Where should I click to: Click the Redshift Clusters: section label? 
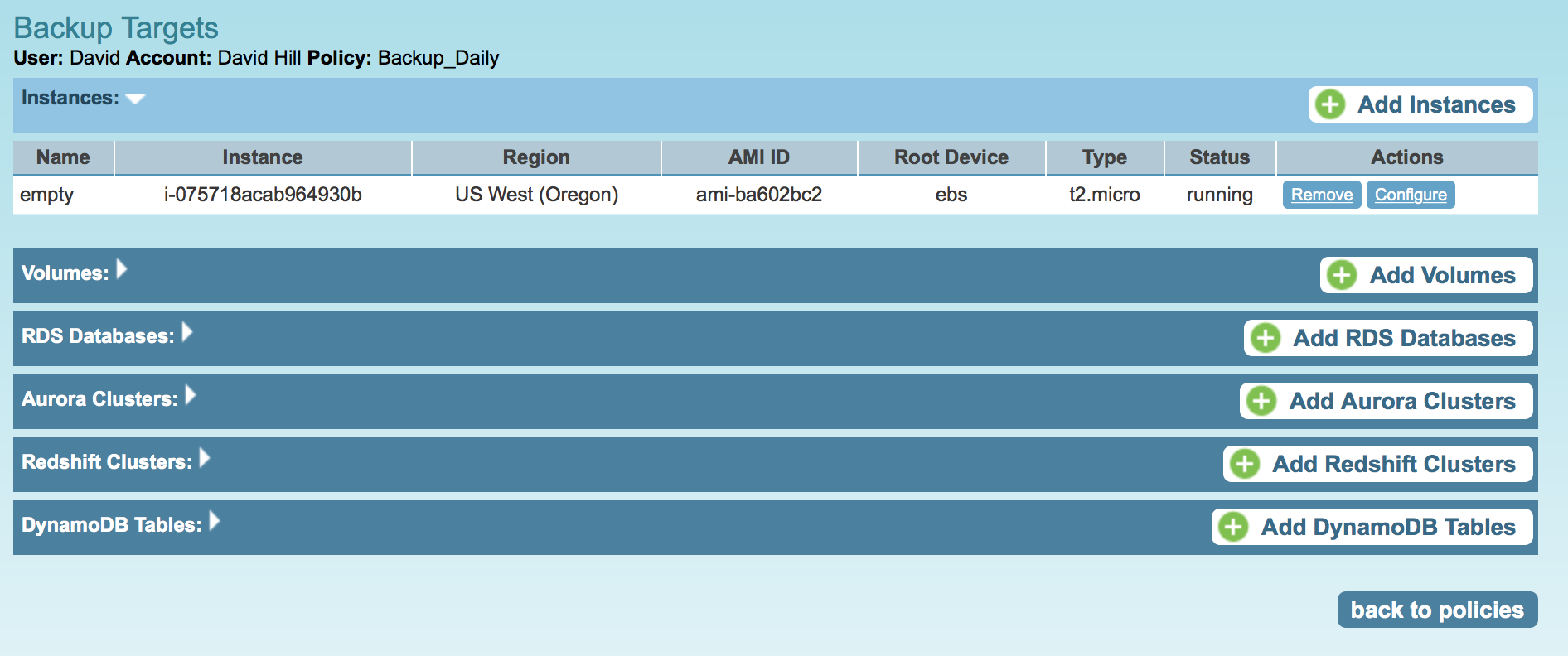[107, 462]
